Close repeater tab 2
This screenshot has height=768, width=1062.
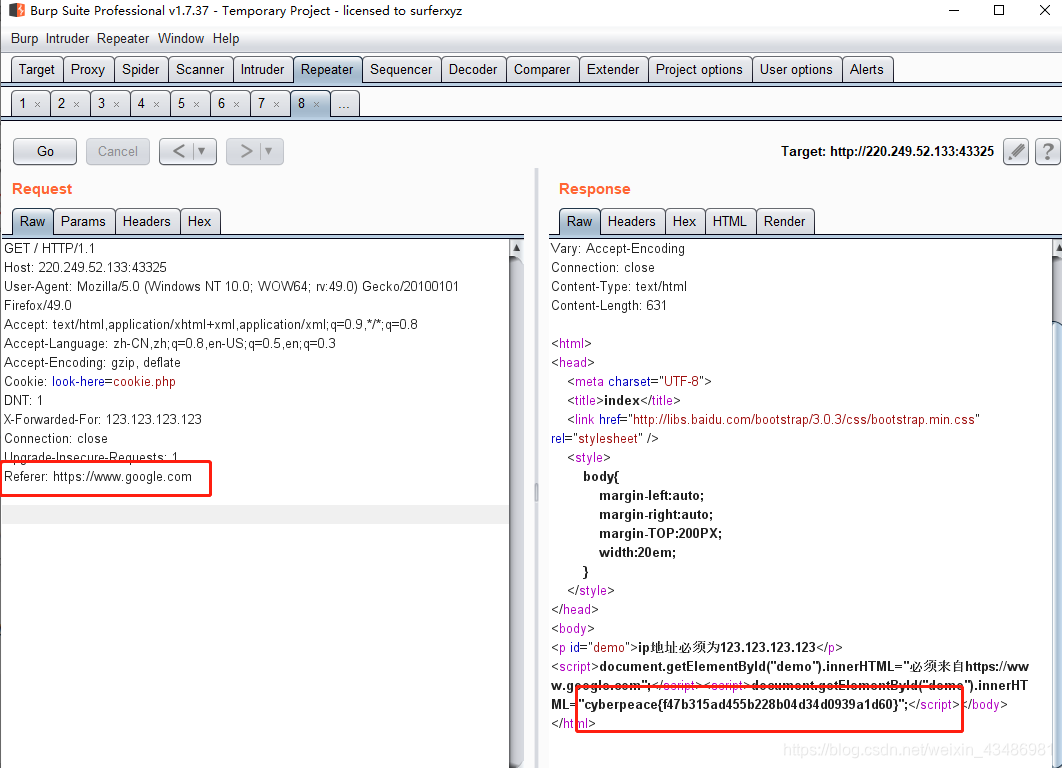(77, 104)
